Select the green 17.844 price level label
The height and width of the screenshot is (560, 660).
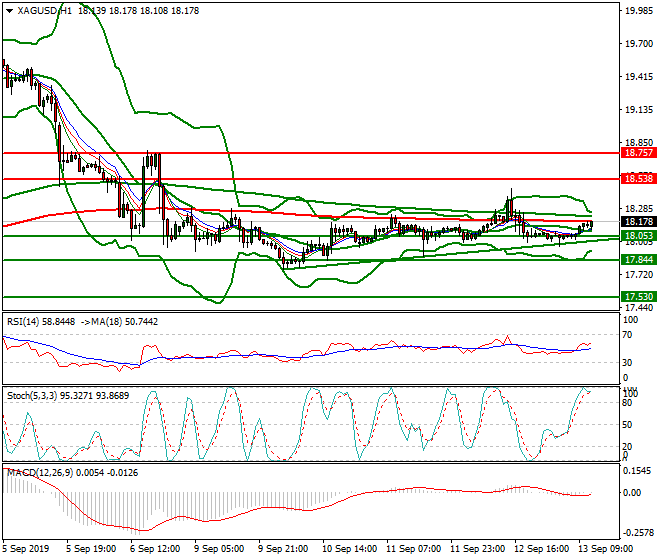pos(639,260)
